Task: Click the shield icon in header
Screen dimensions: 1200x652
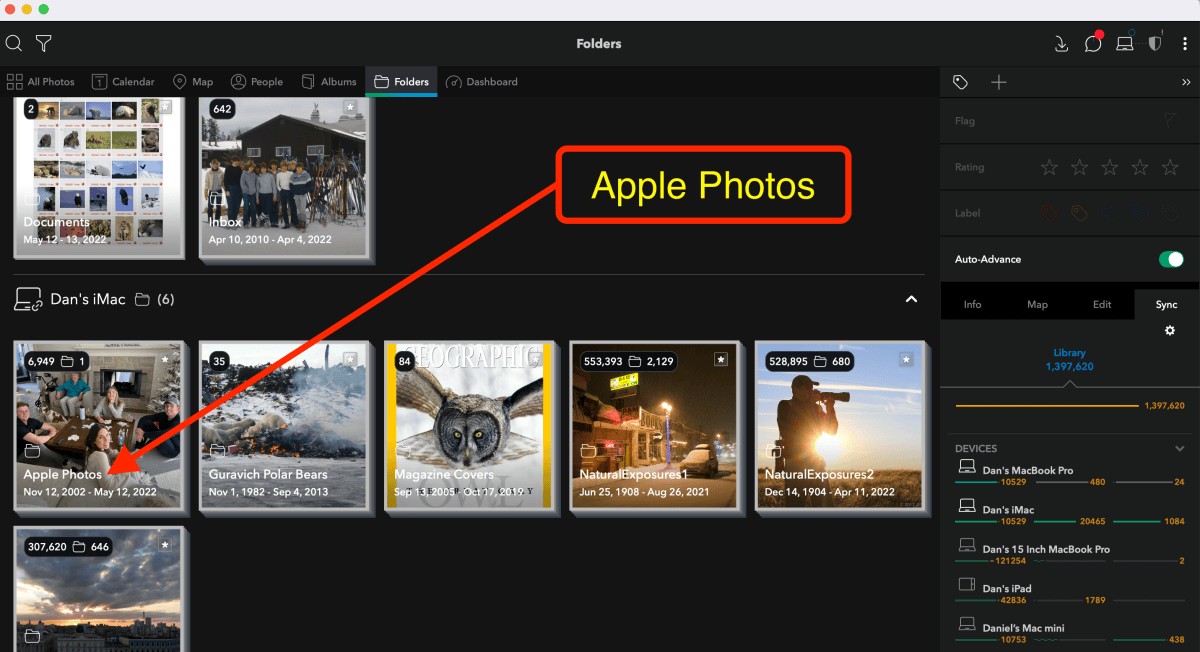Action: click(1155, 43)
